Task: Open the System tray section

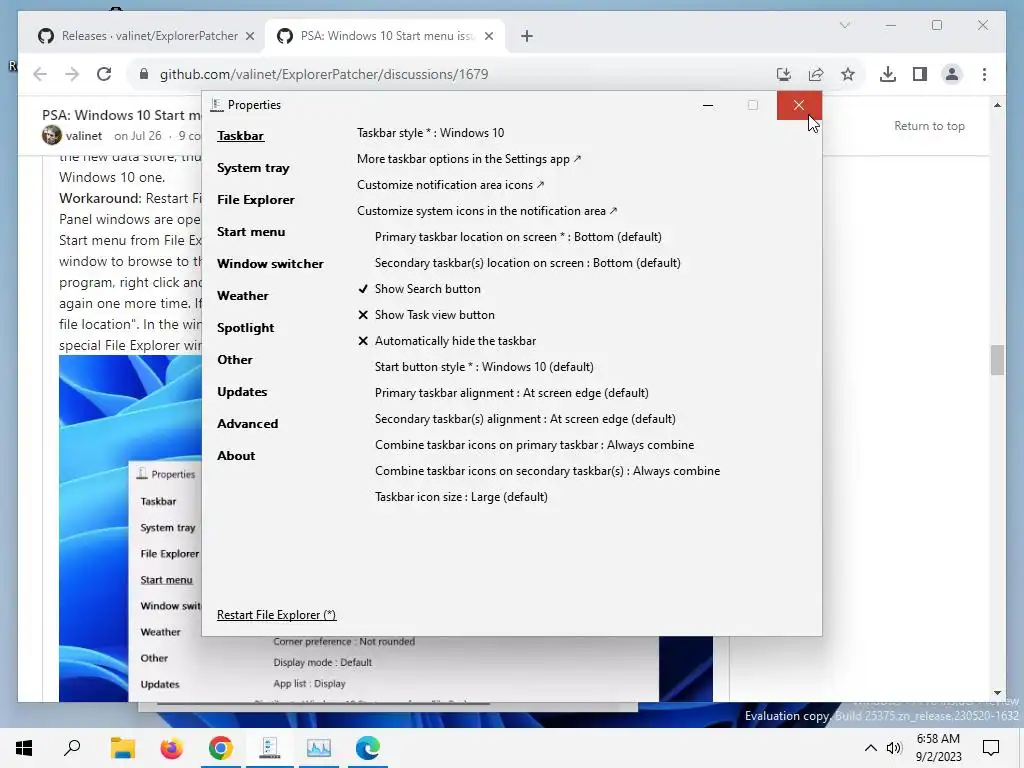Action: [x=253, y=168]
